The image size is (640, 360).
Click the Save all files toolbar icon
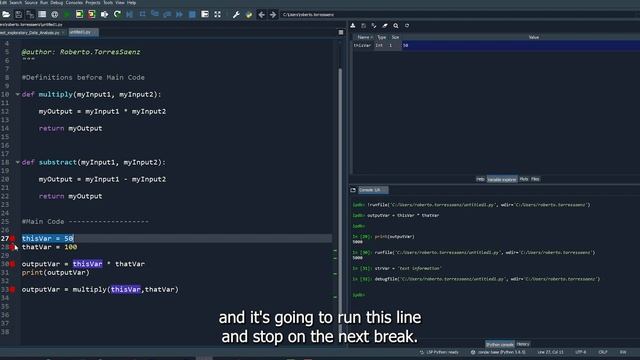coord(30,15)
